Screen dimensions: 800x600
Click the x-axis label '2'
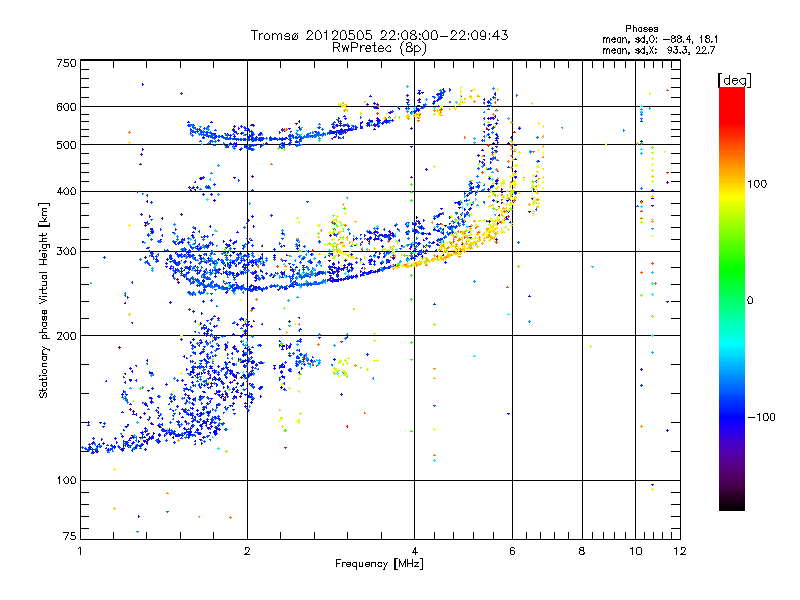pos(247,551)
